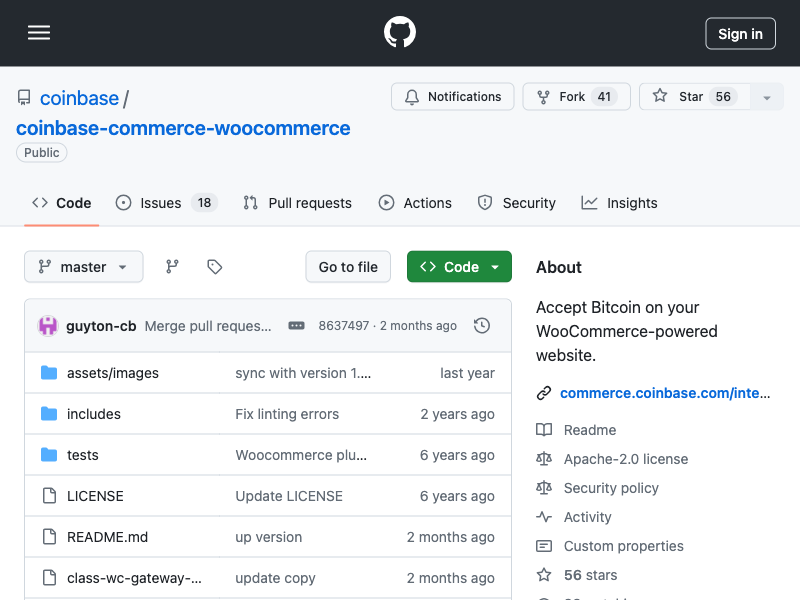Expand commit message details ellipsis button

pyautogui.click(x=296, y=326)
